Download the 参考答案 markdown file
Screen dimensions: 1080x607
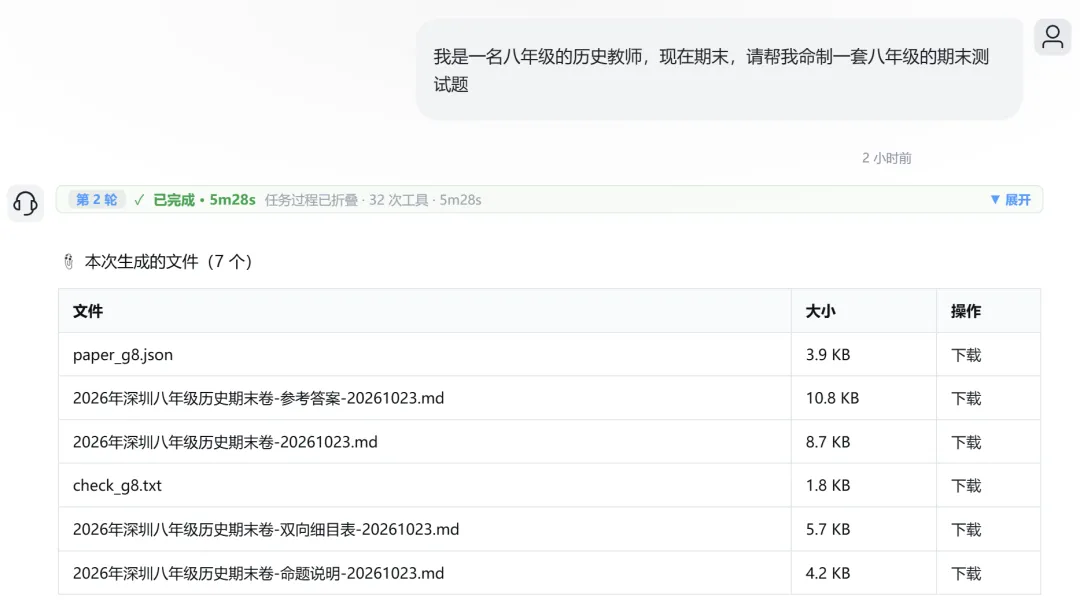[966, 398]
